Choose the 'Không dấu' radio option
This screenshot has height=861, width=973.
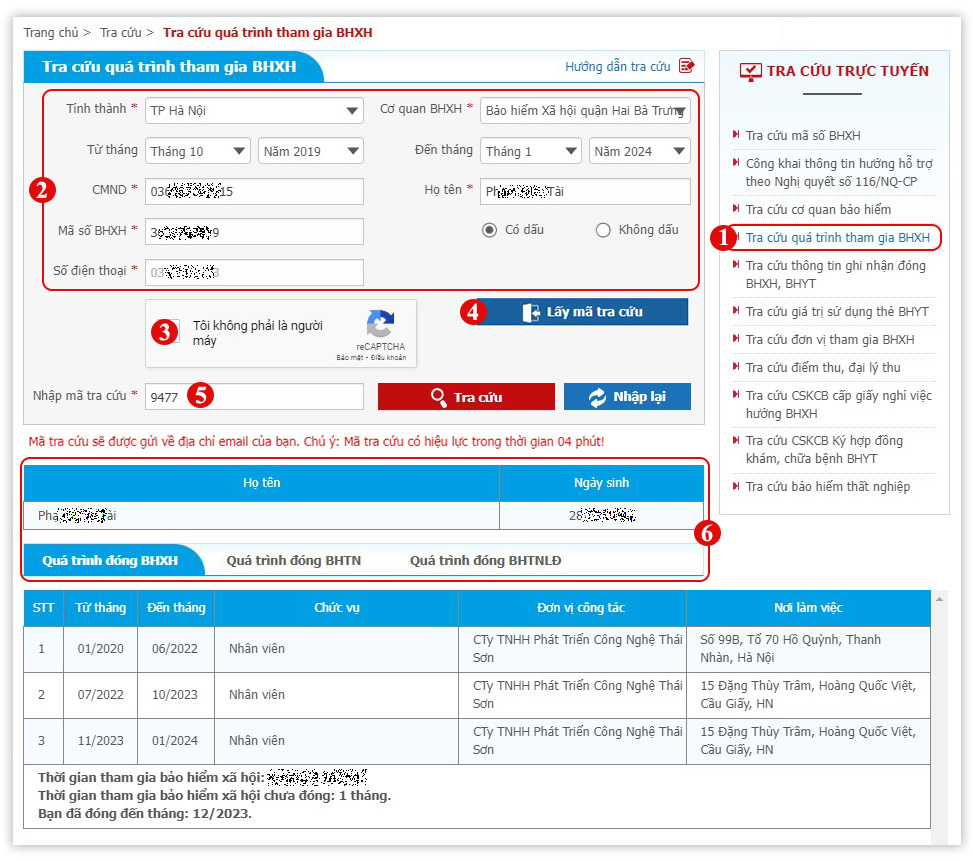pyautogui.click(x=603, y=230)
